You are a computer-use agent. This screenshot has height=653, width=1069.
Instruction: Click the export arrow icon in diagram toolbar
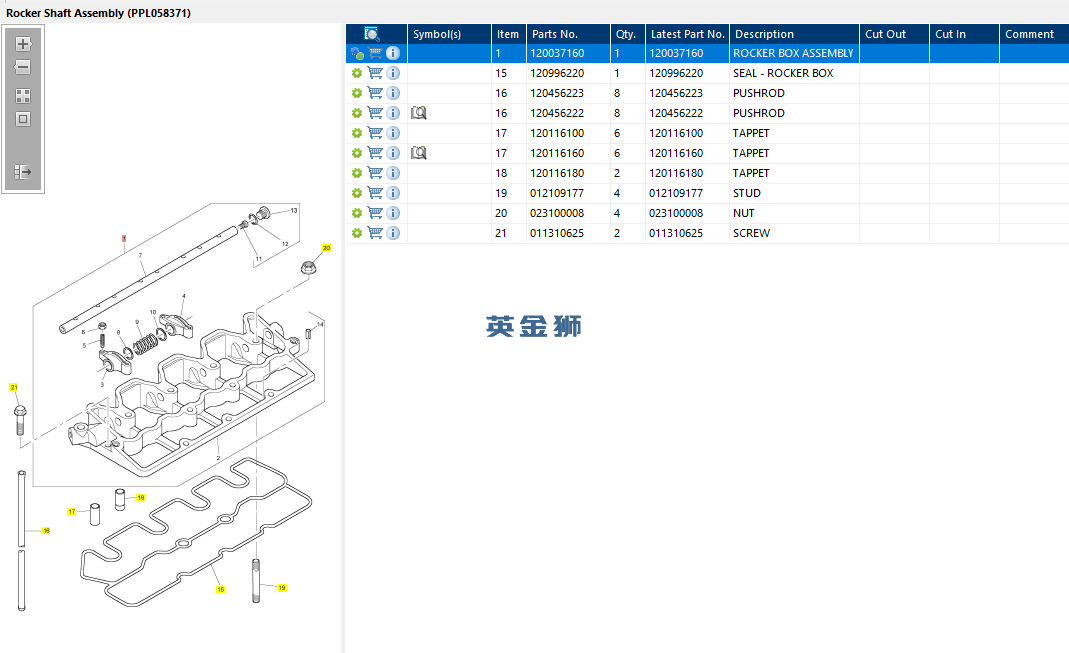pos(23,172)
